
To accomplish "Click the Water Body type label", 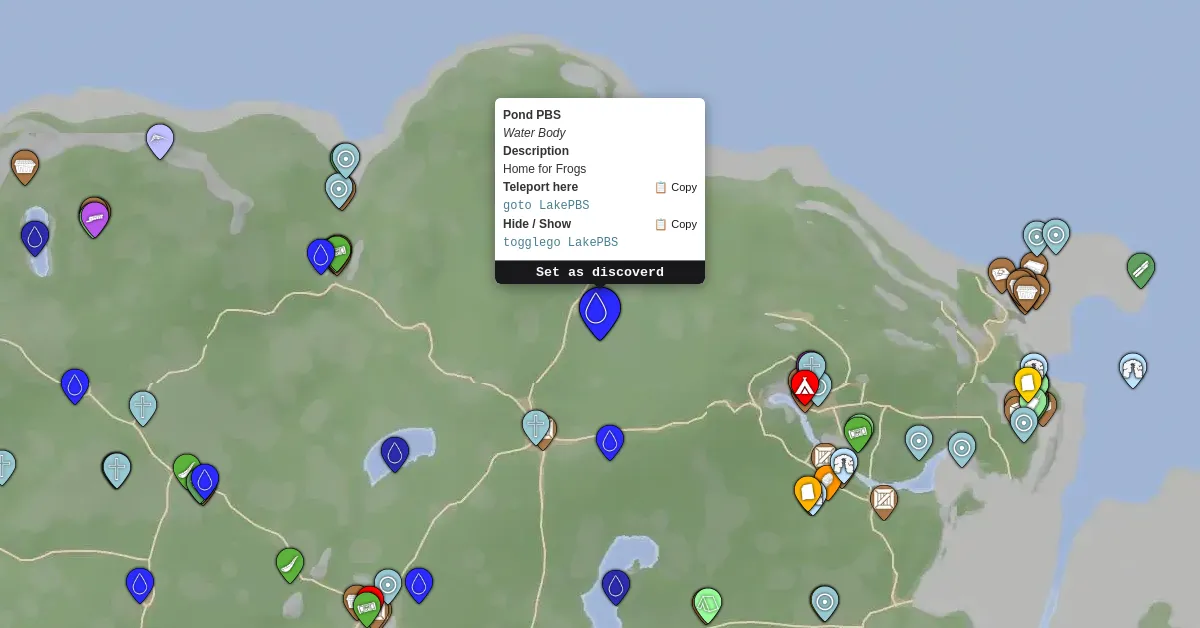I will 534,133.
